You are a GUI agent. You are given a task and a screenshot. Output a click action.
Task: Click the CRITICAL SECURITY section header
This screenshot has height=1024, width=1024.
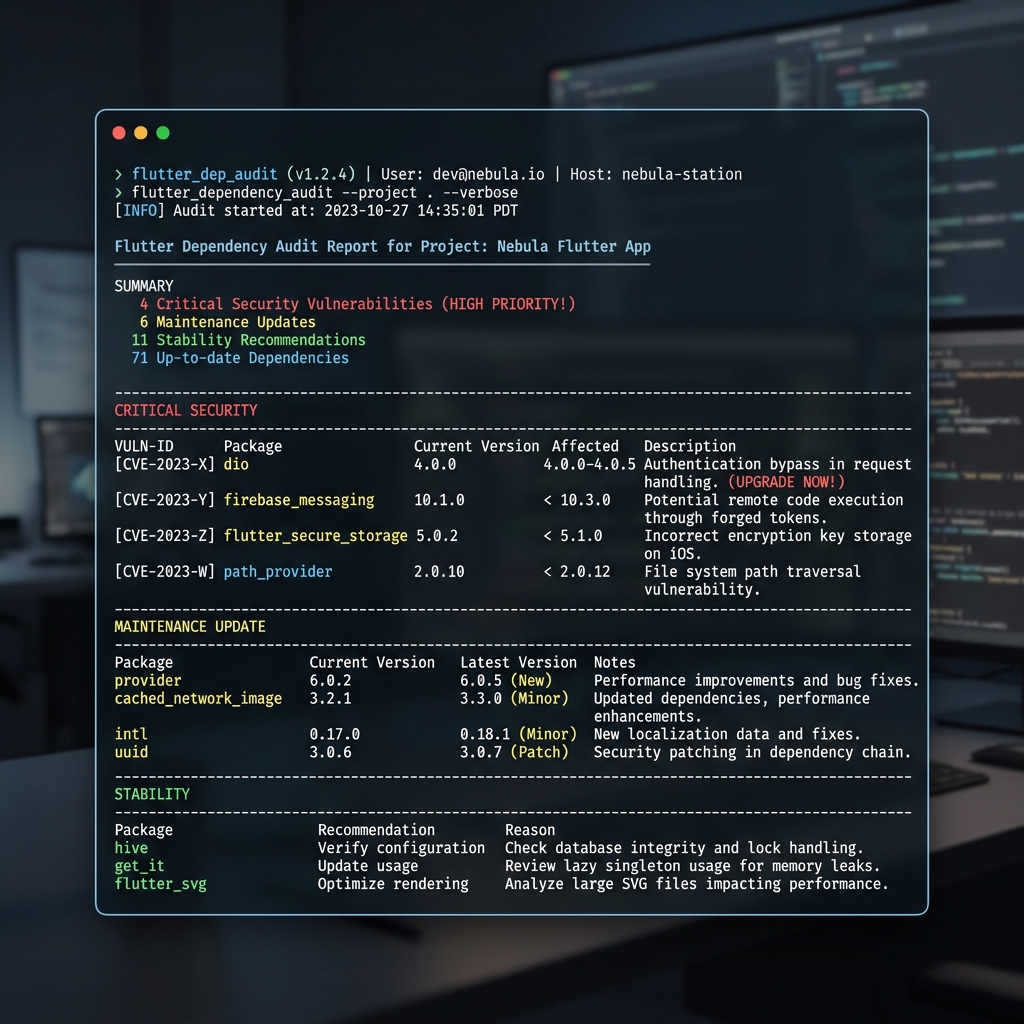185,411
